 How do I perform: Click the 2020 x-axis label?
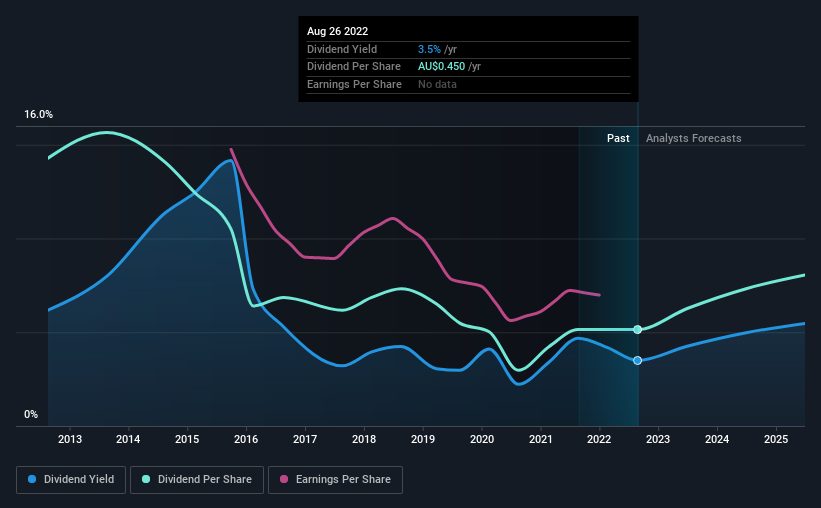pos(482,439)
